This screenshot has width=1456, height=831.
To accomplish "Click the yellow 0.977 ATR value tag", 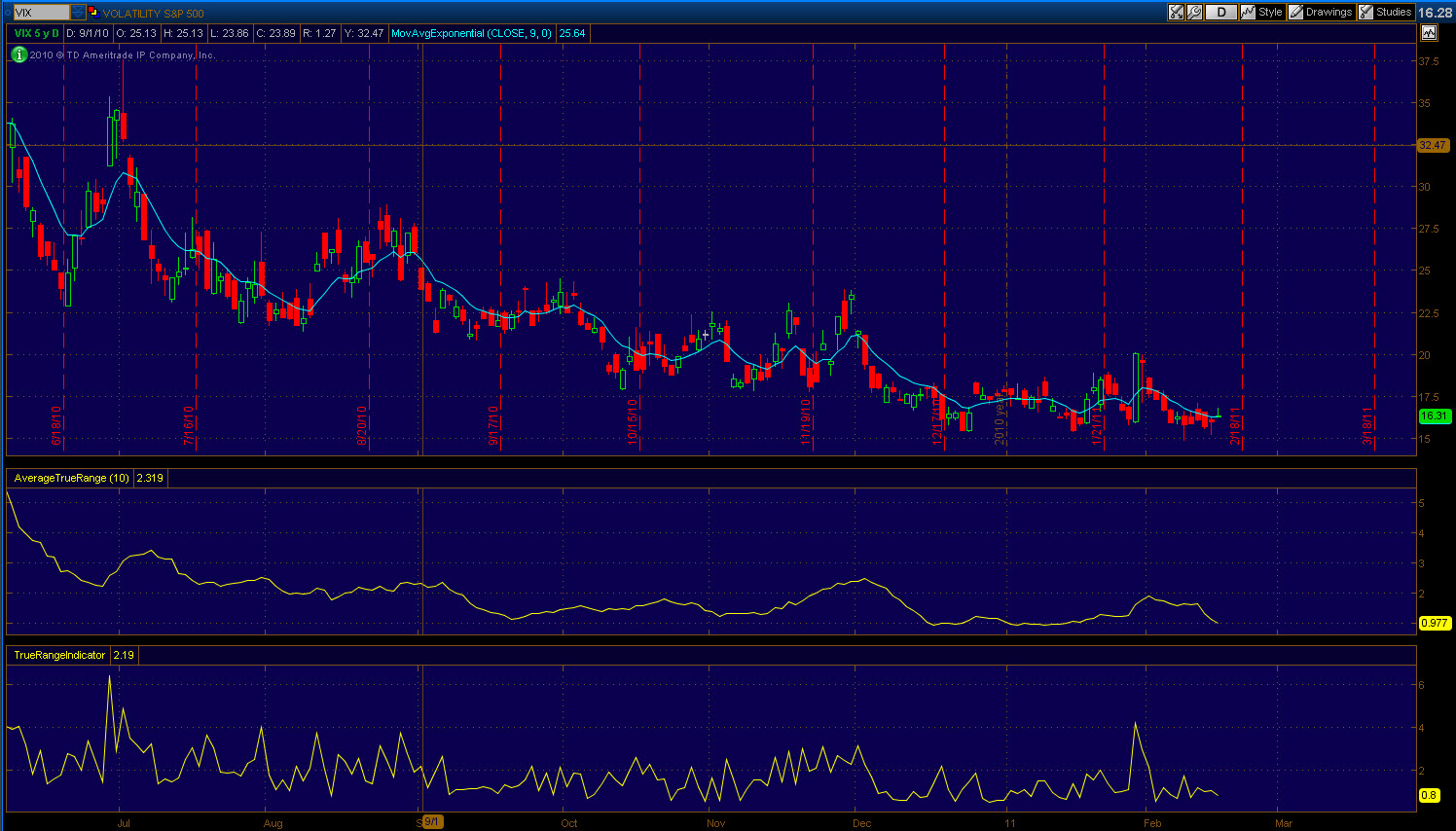I will click(1434, 623).
